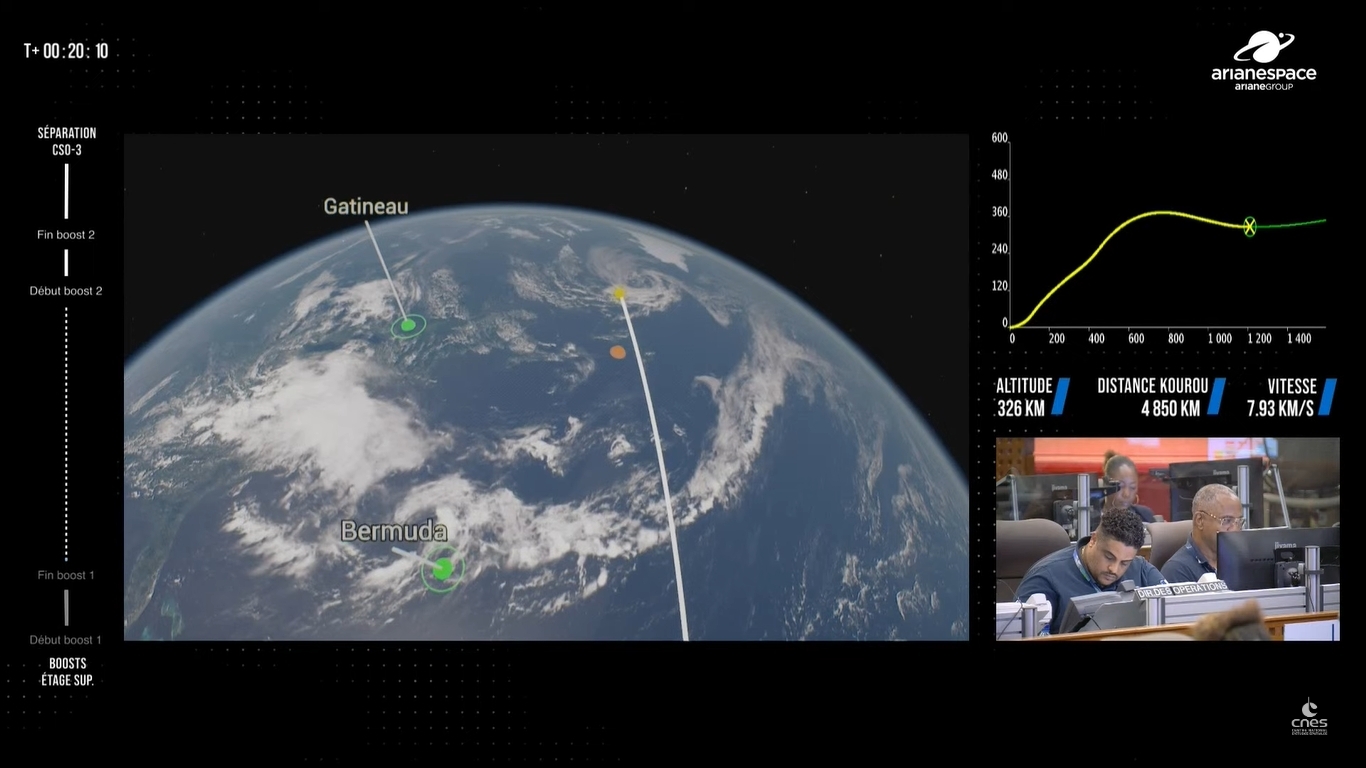Click the X marker on altitude curve
This screenshot has width=1366, height=768.
1250,227
